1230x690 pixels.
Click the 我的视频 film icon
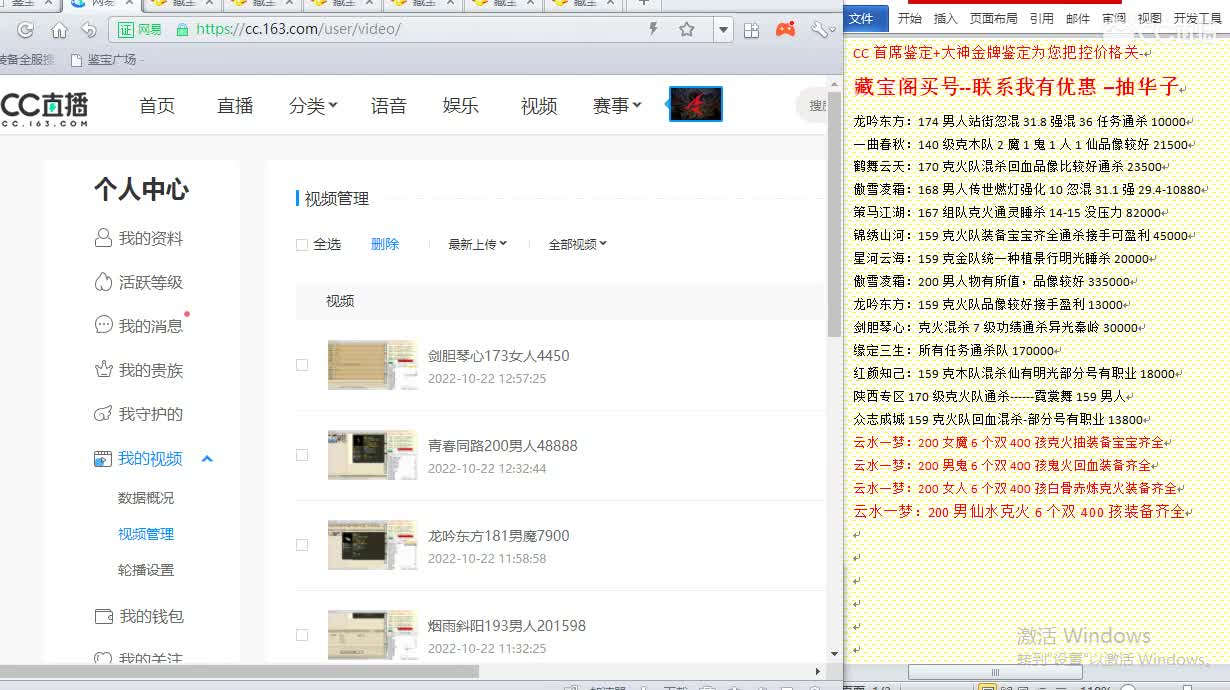(102, 459)
